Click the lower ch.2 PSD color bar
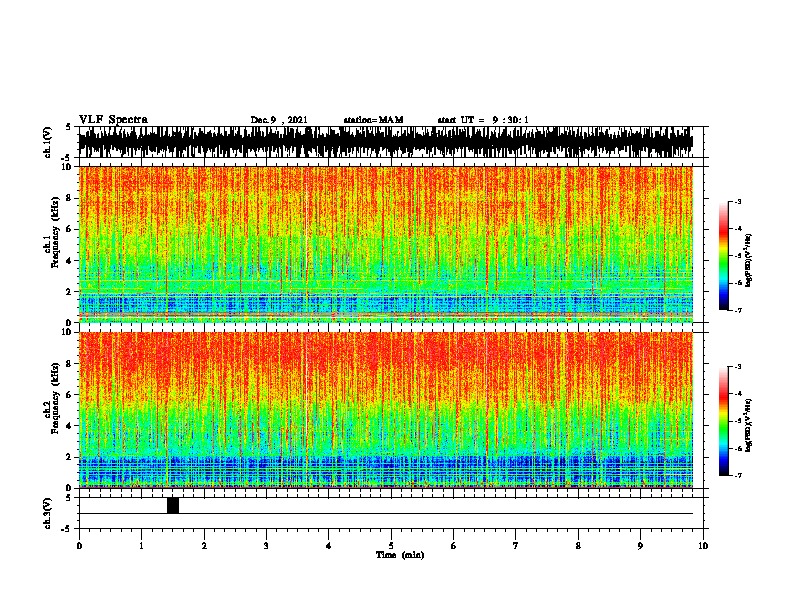The width and height of the screenshot is (792, 612). [723, 421]
